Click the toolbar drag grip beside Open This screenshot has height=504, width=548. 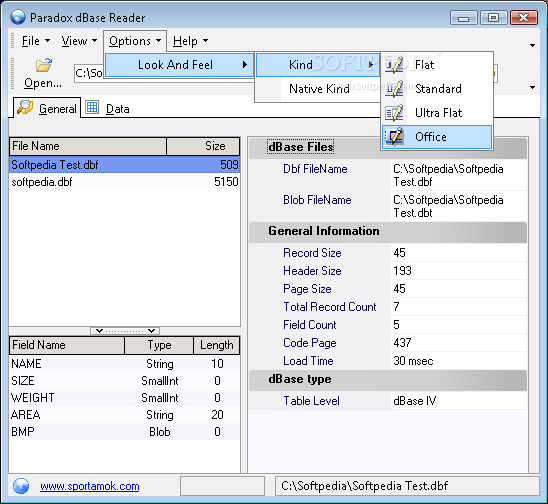(x=13, y=73)
